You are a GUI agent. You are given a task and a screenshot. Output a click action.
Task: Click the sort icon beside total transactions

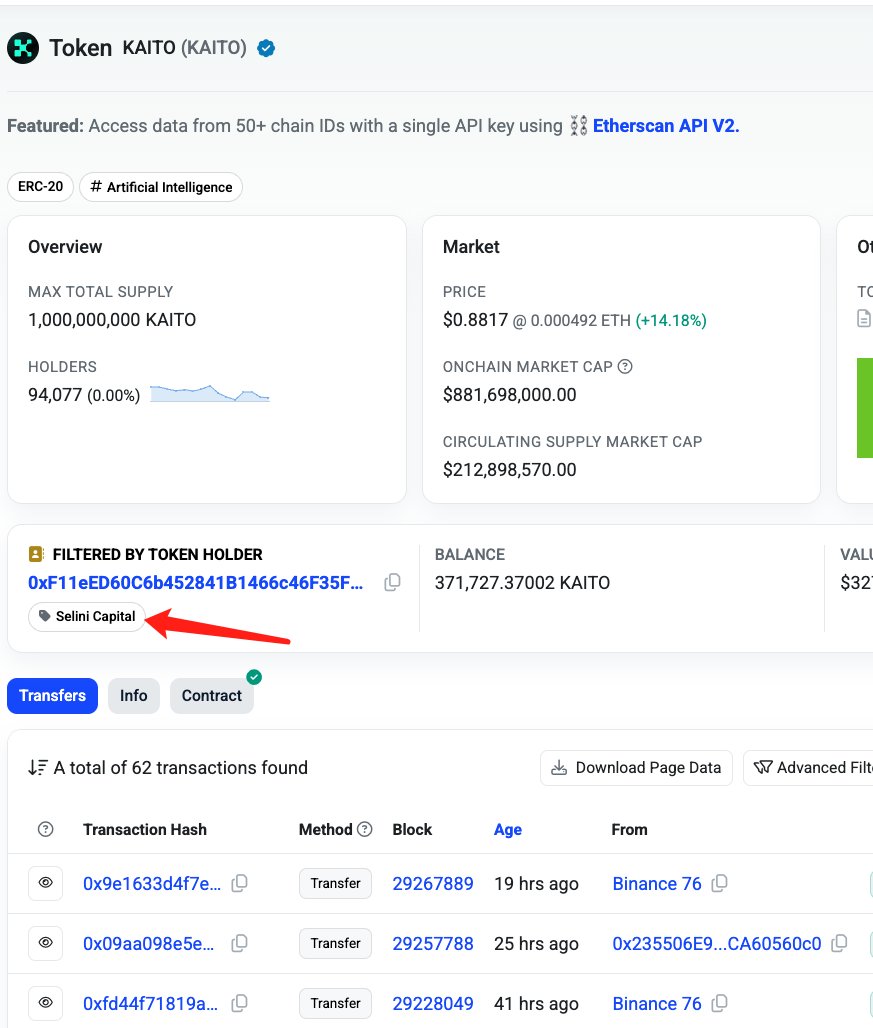pyautogui.click(x=38, y=767)
